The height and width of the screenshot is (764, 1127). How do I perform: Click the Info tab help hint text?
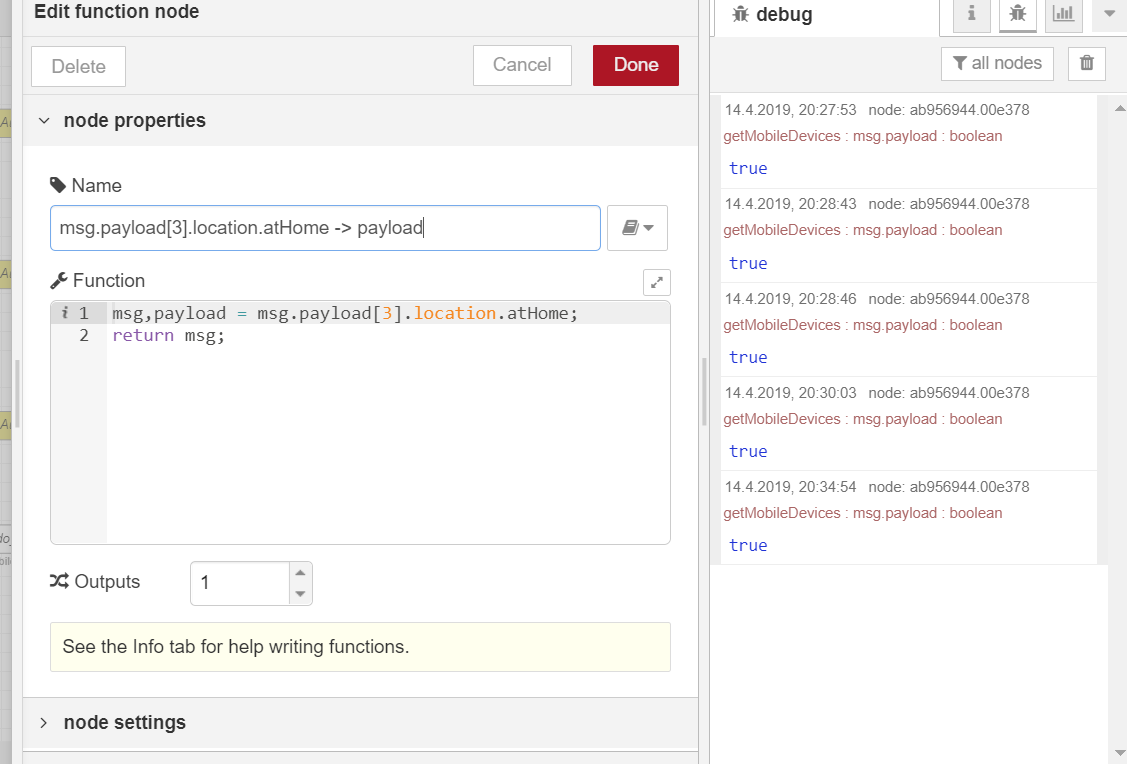(x=236, y=647)
